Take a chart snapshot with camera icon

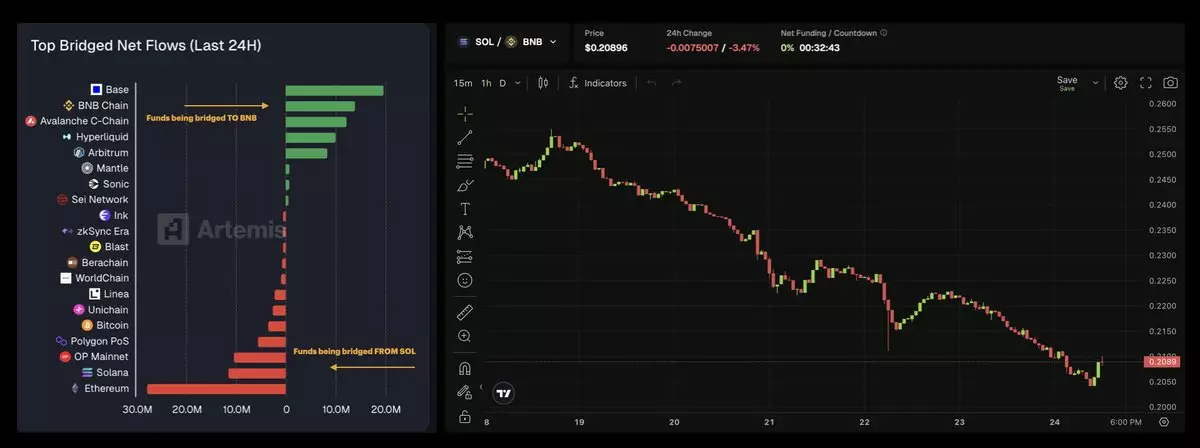1170,83
